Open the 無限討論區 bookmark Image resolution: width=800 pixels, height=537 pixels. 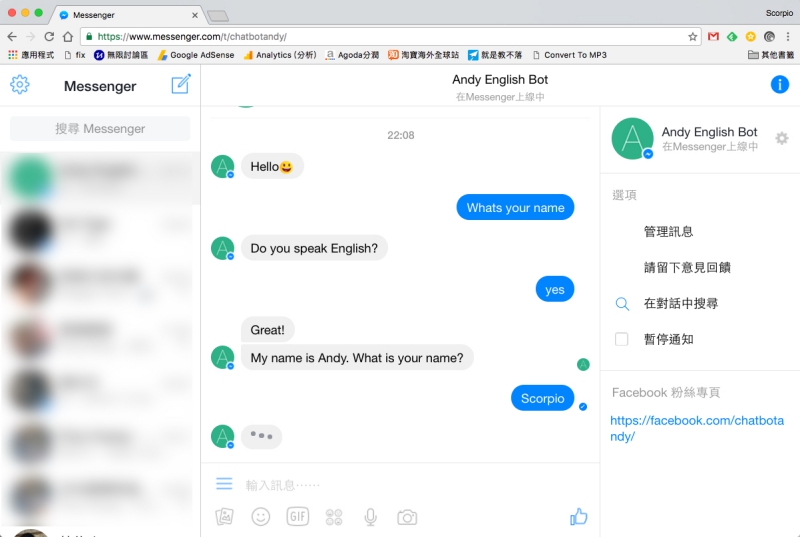coord(121,55)
